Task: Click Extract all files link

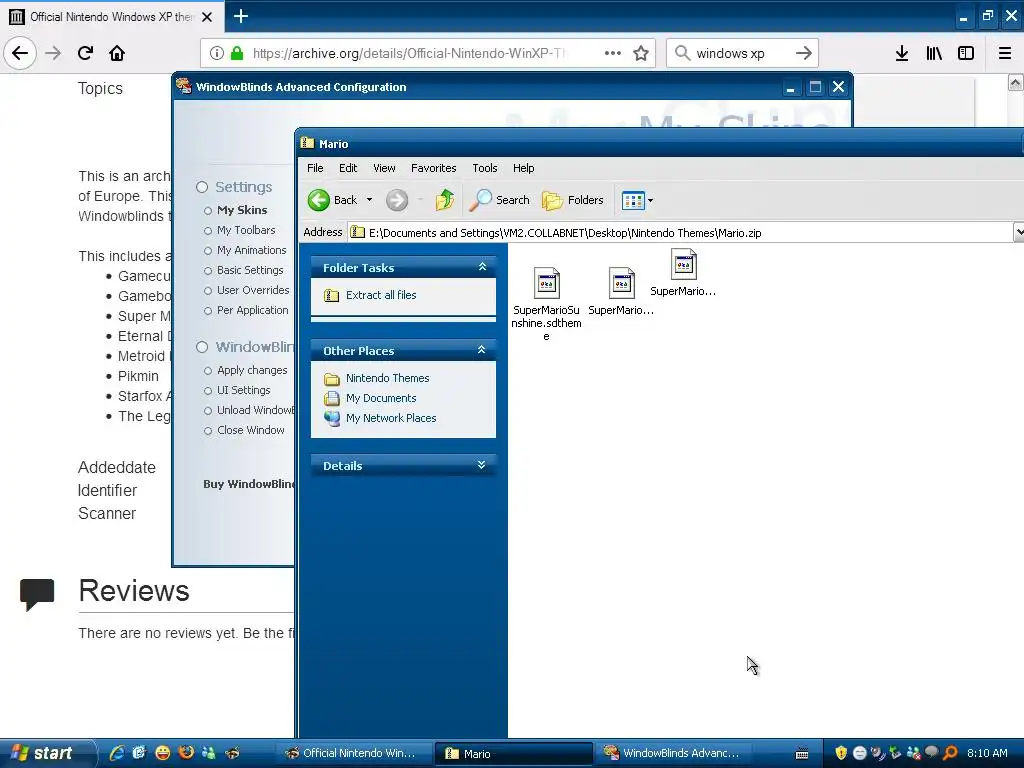Action: (x=381, y=295)
